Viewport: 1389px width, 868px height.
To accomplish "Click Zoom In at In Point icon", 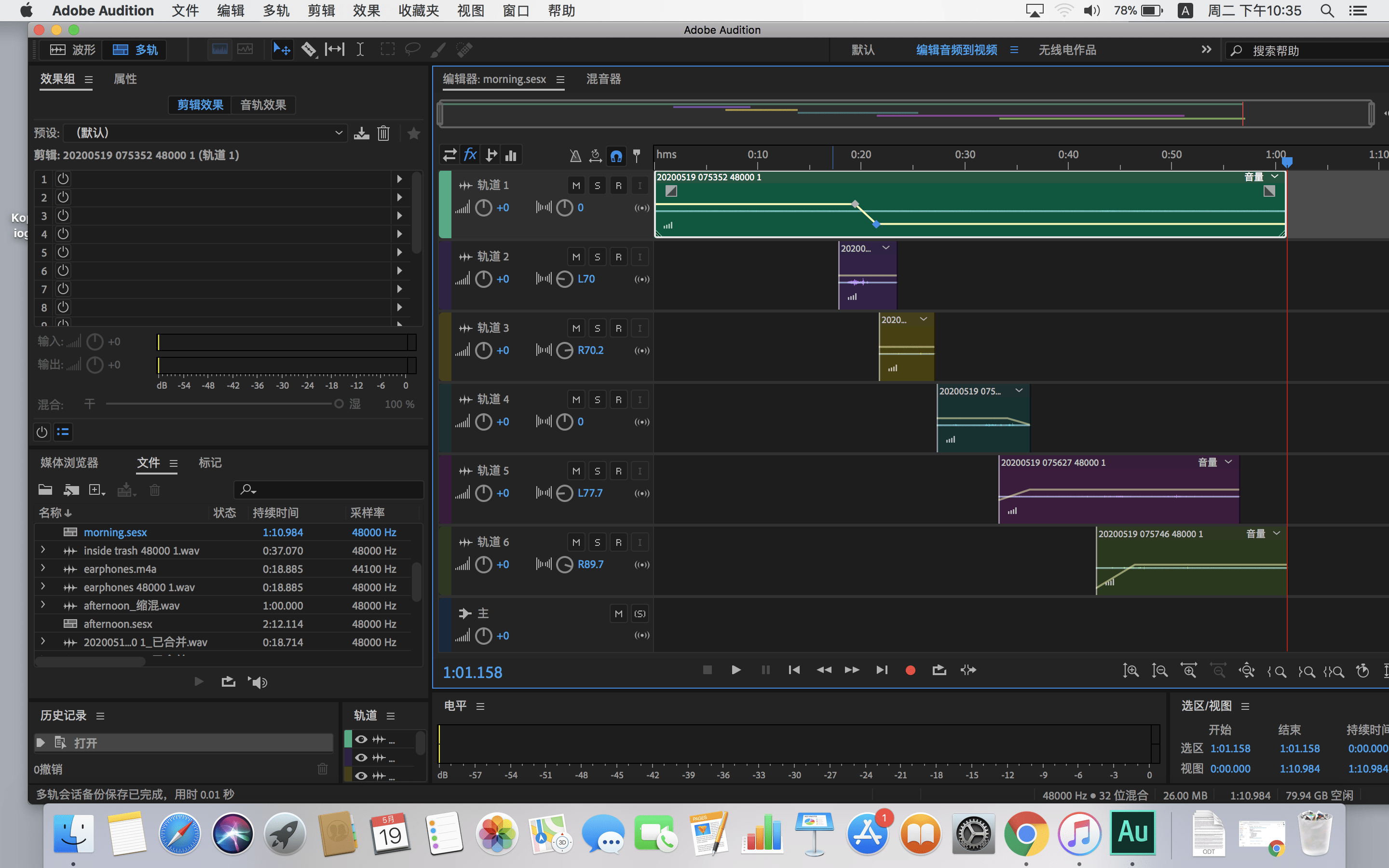I will (x=1277, y=671).
